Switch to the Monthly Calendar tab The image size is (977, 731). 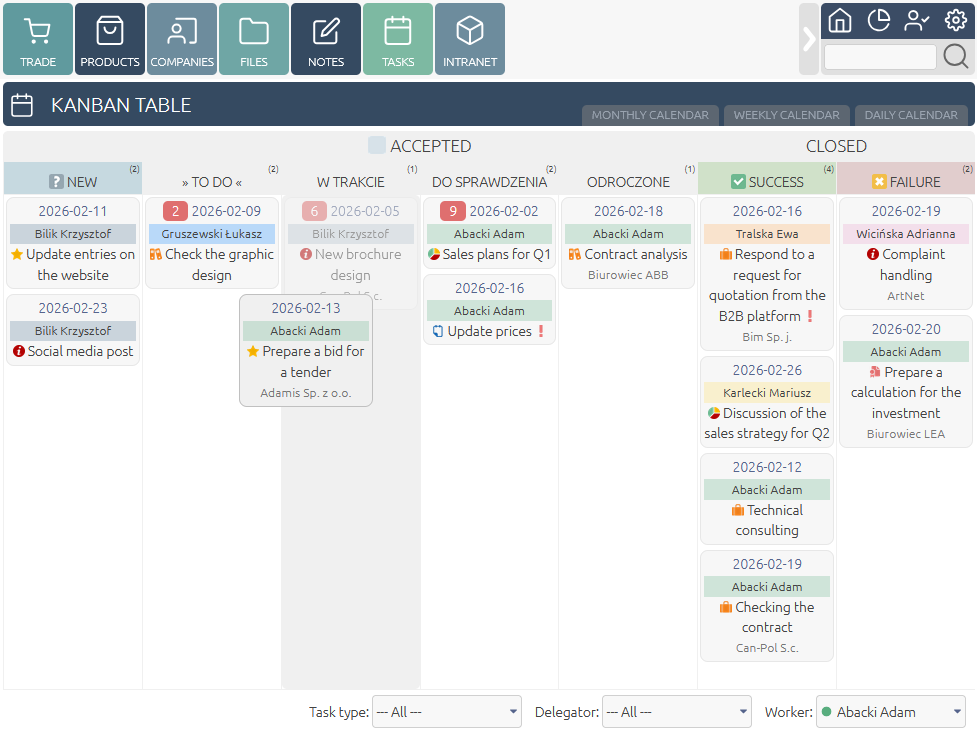[650, 115]
